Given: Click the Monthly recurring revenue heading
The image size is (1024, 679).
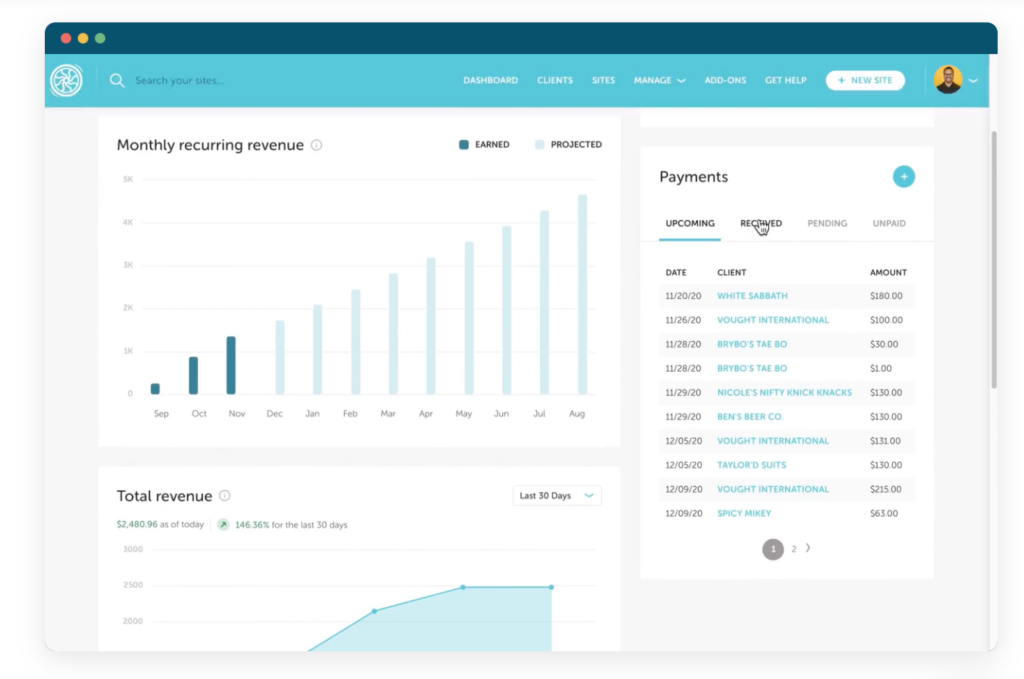Looking at the screenshot, I should pos(210,145).
